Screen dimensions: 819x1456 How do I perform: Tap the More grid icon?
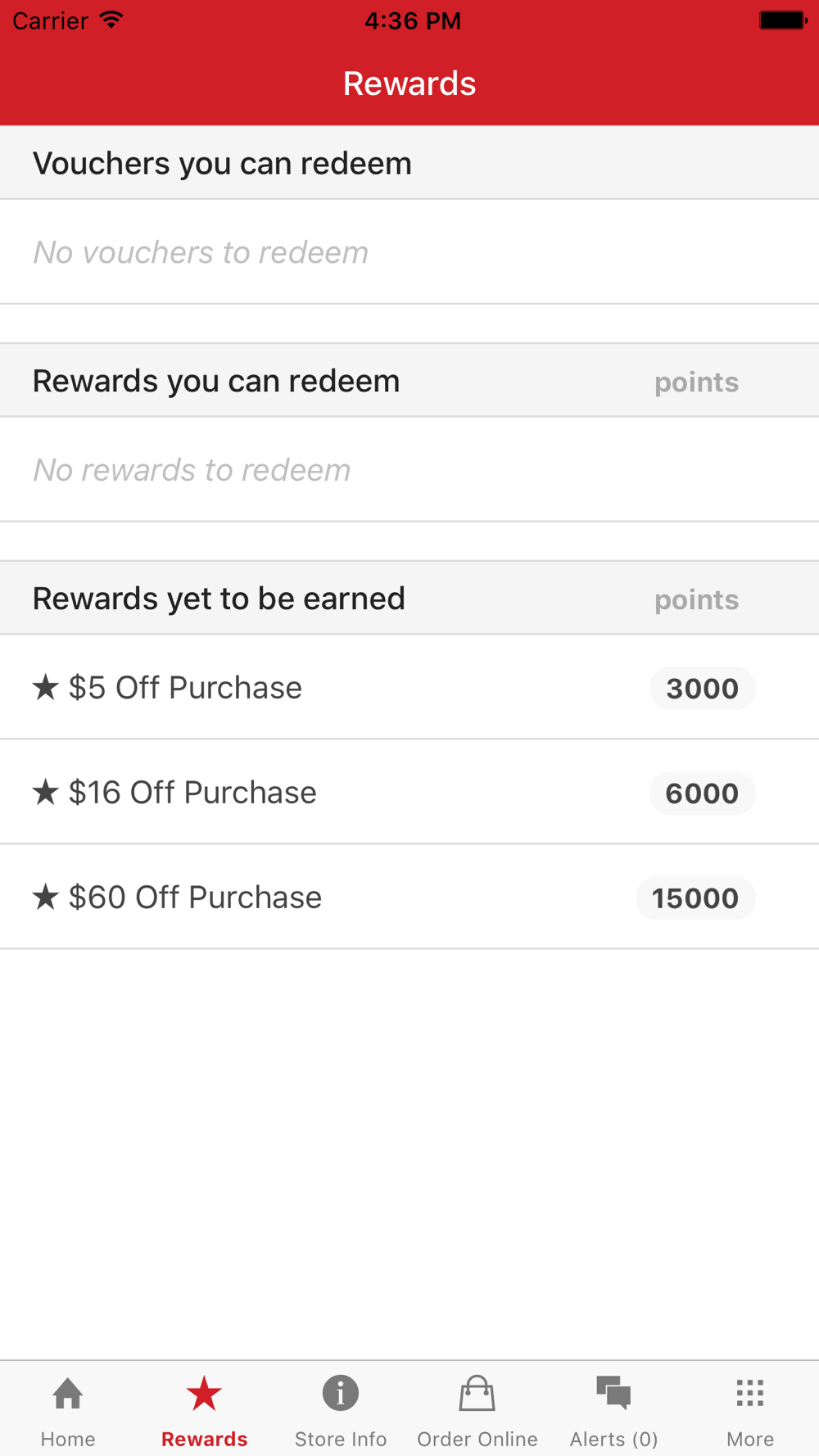pos(749,1393)
